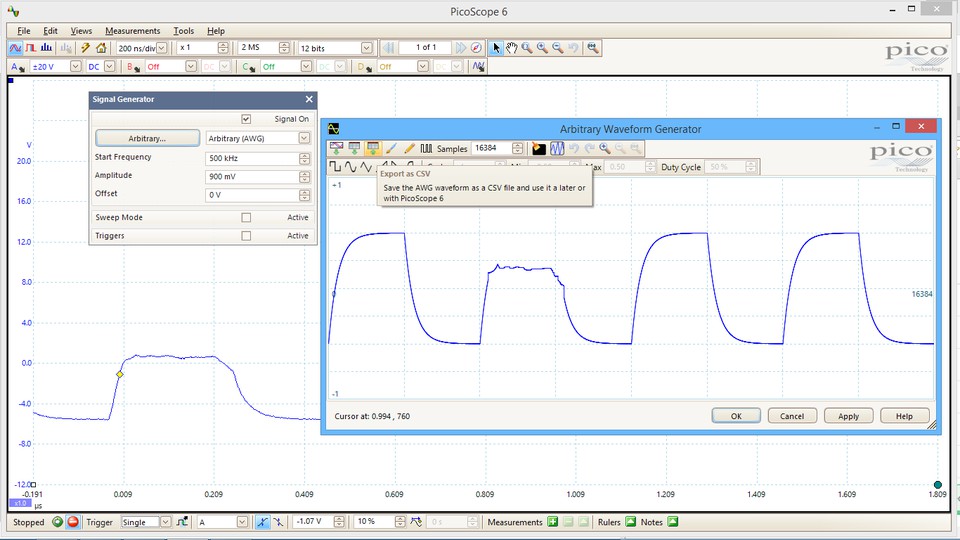Open the buffer navigator compass icon
The image size is (960, 540).
[x=476, y=48]
